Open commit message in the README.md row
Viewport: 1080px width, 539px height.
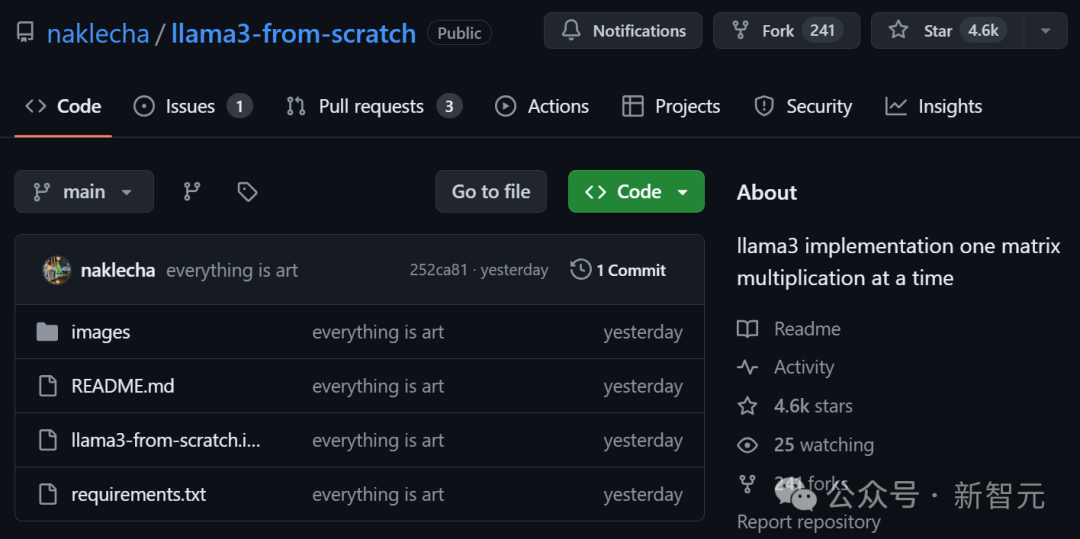(x=378, y=386)
